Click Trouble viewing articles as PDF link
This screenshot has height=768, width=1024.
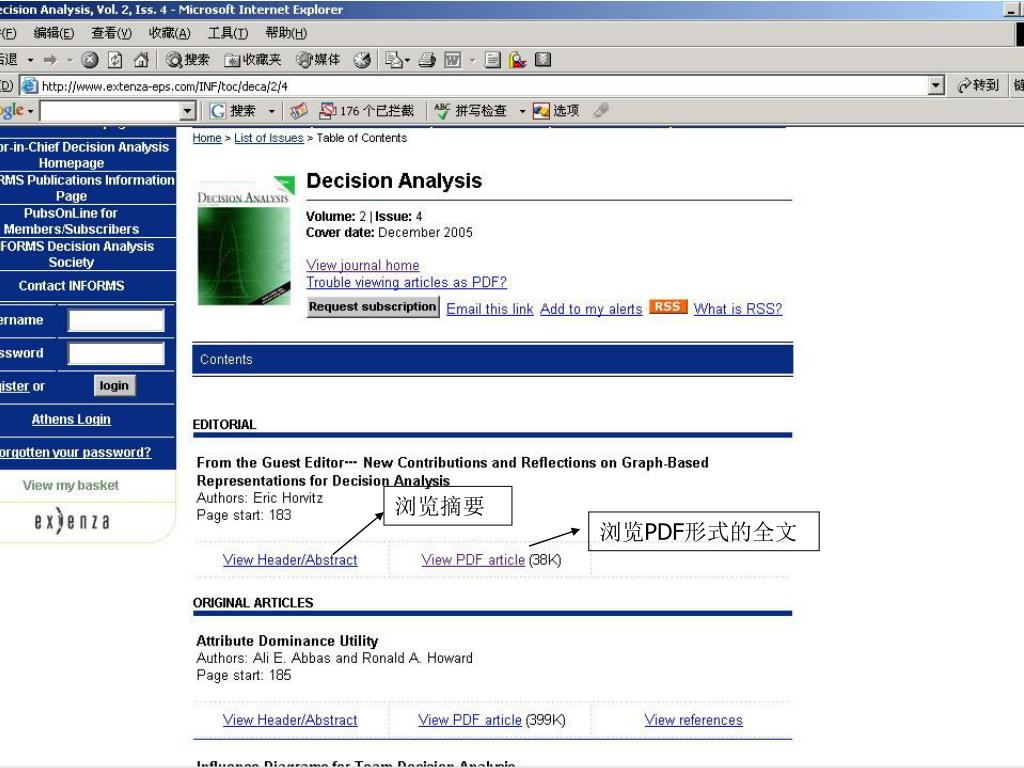406,282
